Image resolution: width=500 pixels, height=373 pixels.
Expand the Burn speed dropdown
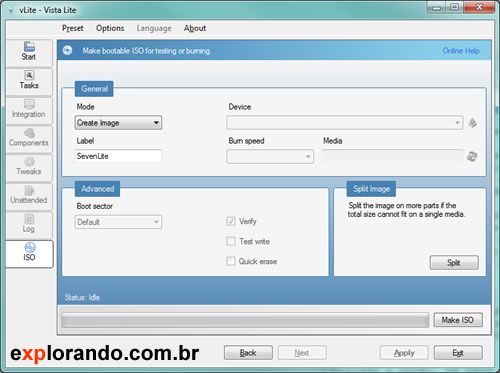(270, 156)
